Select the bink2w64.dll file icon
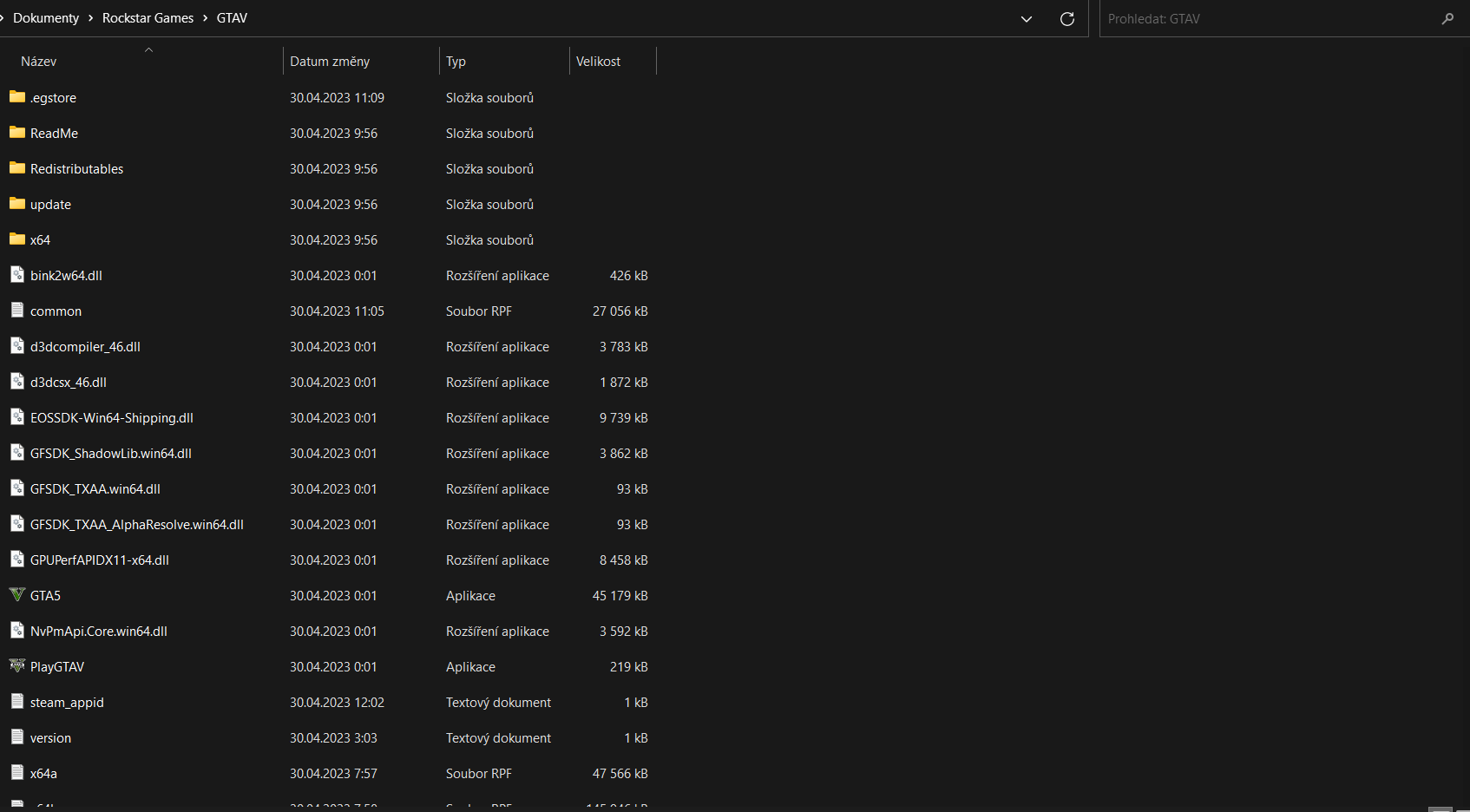 pos(17,275)
